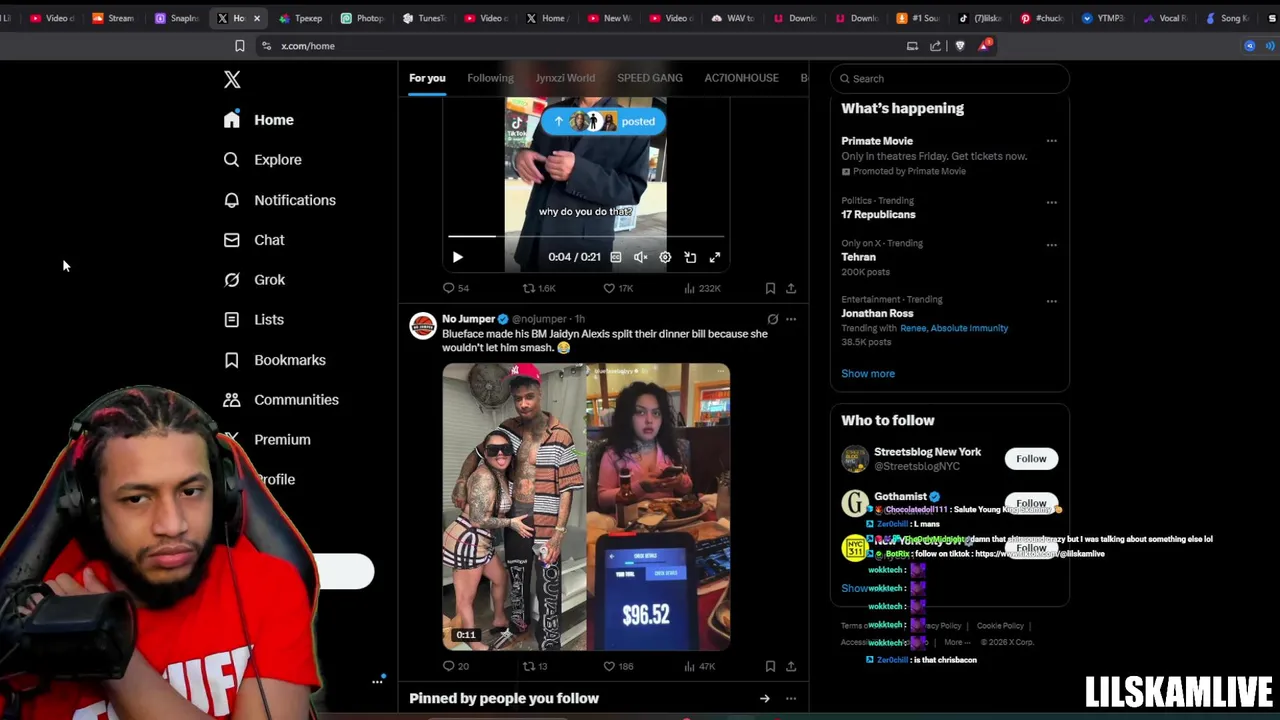Open more options on No Jumper post
Image resolution: width=1280 pixels, height=720 pixels.
click(x=791, y=319)
